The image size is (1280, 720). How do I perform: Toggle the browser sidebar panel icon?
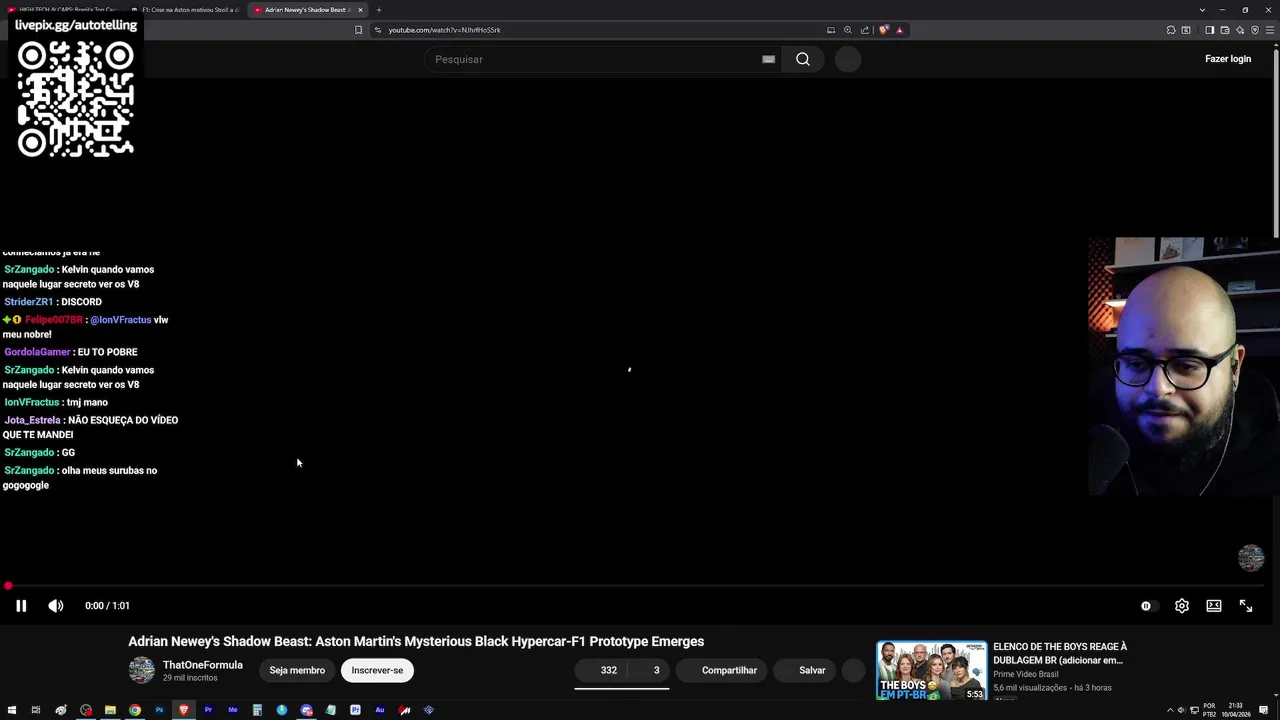click(x=1209, y=30)
